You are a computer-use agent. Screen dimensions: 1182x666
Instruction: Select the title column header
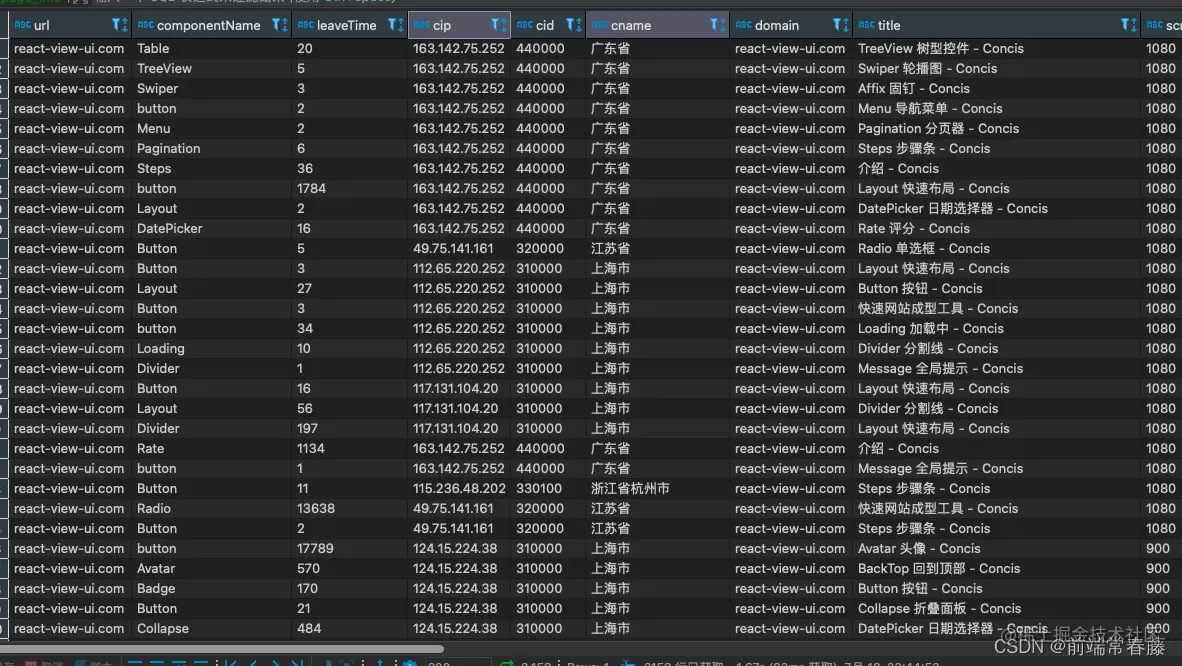(x=996, y=25)
